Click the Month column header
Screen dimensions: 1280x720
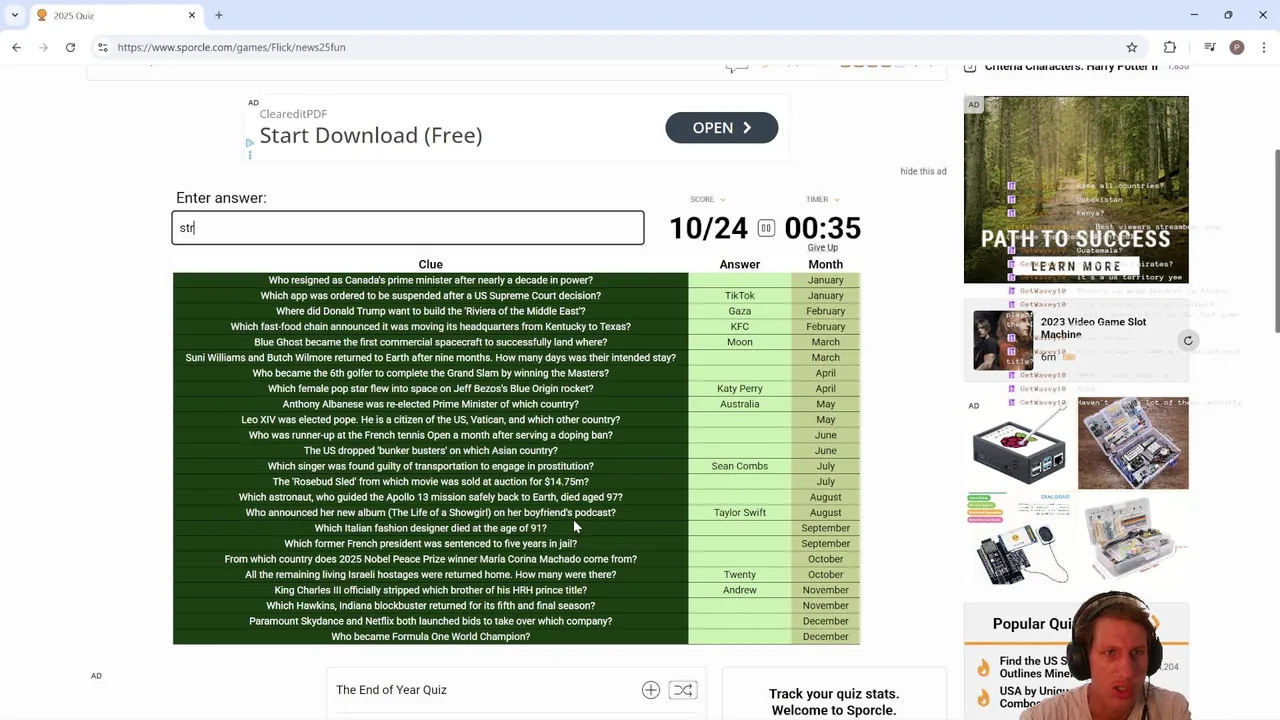[825, 264]
